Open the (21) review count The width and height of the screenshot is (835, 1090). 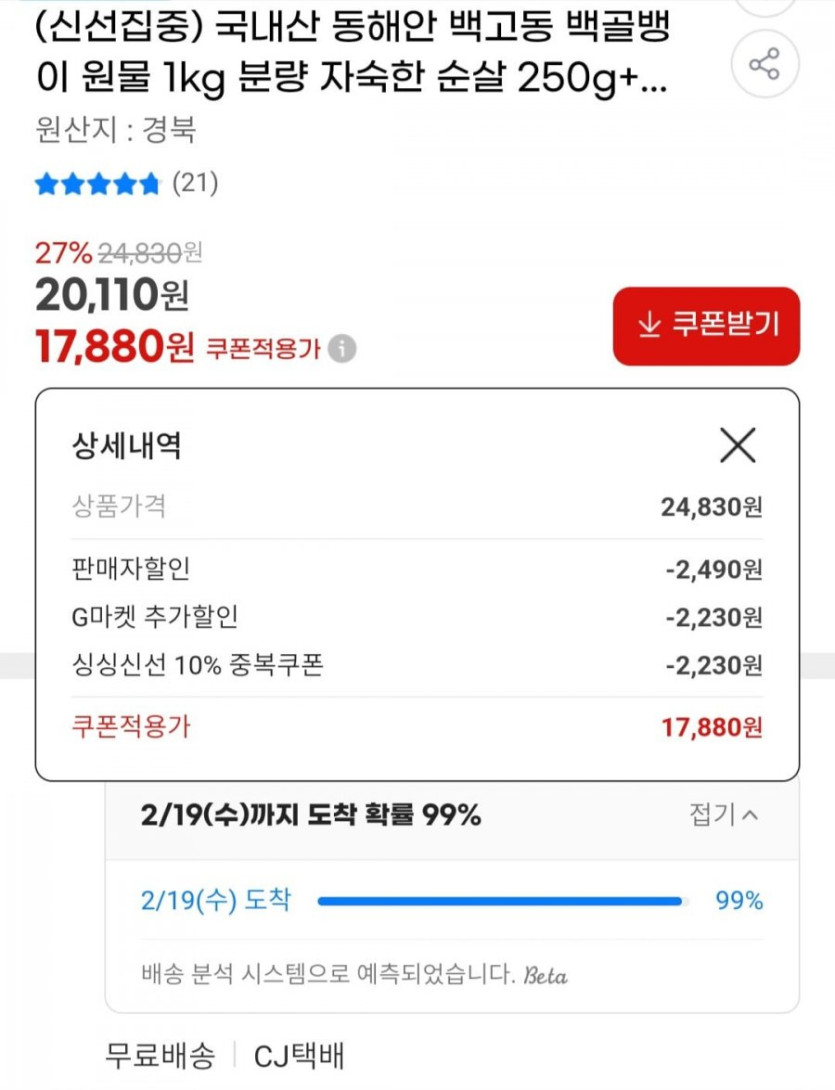point(195,183)
